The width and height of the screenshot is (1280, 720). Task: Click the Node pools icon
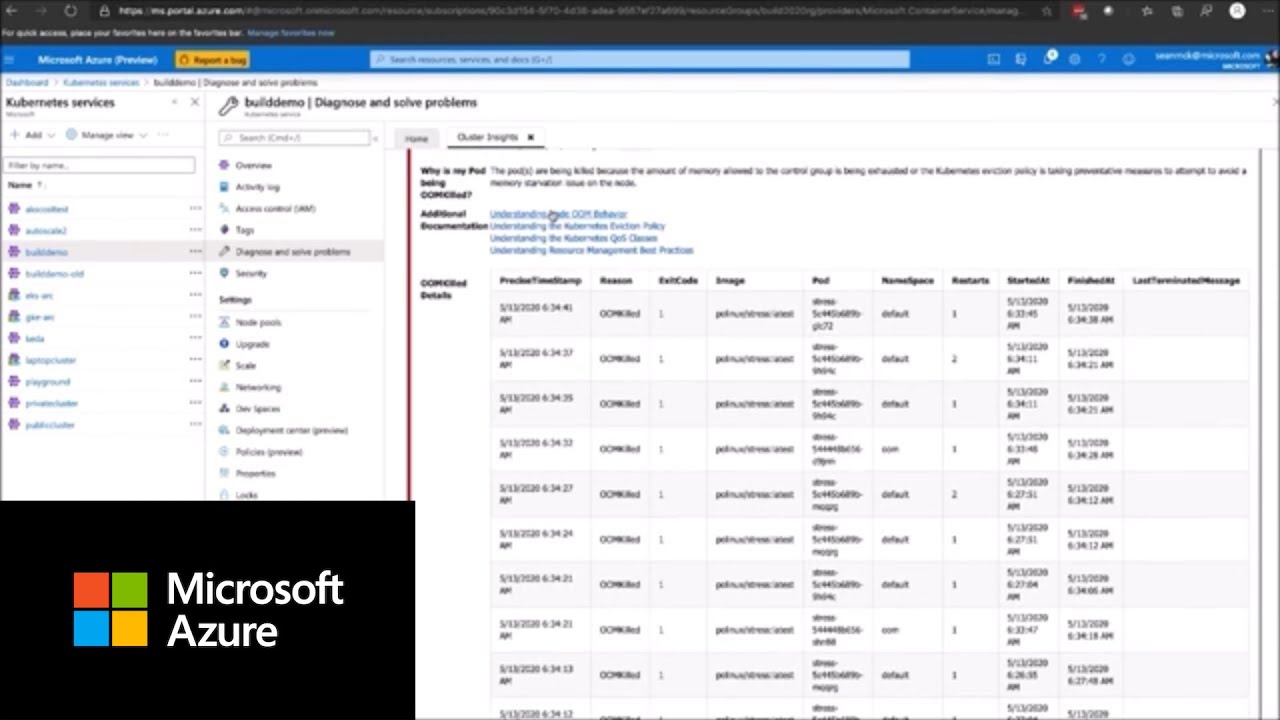(225, 322)
